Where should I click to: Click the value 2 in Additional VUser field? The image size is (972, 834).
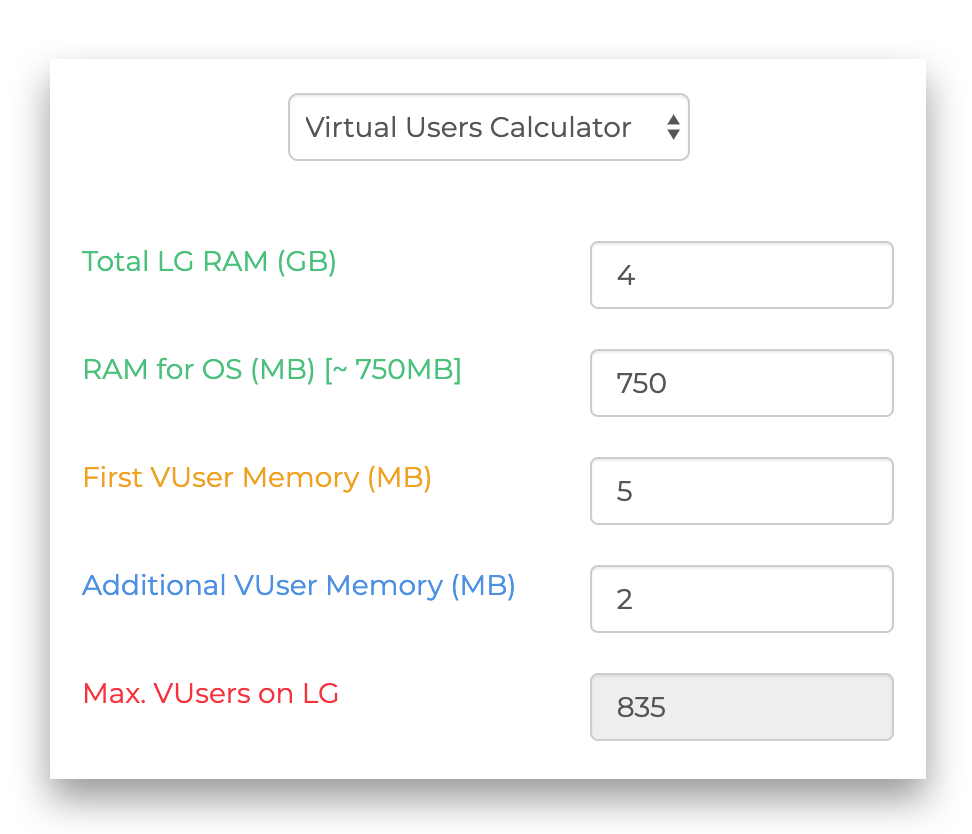[625, 599]
